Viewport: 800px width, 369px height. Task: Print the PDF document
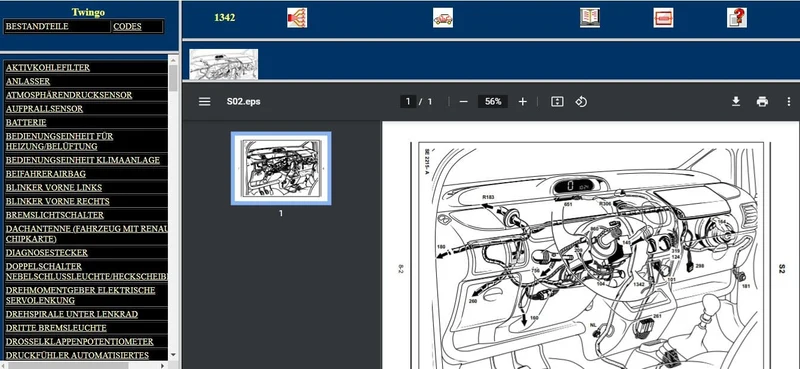(762, 102)
